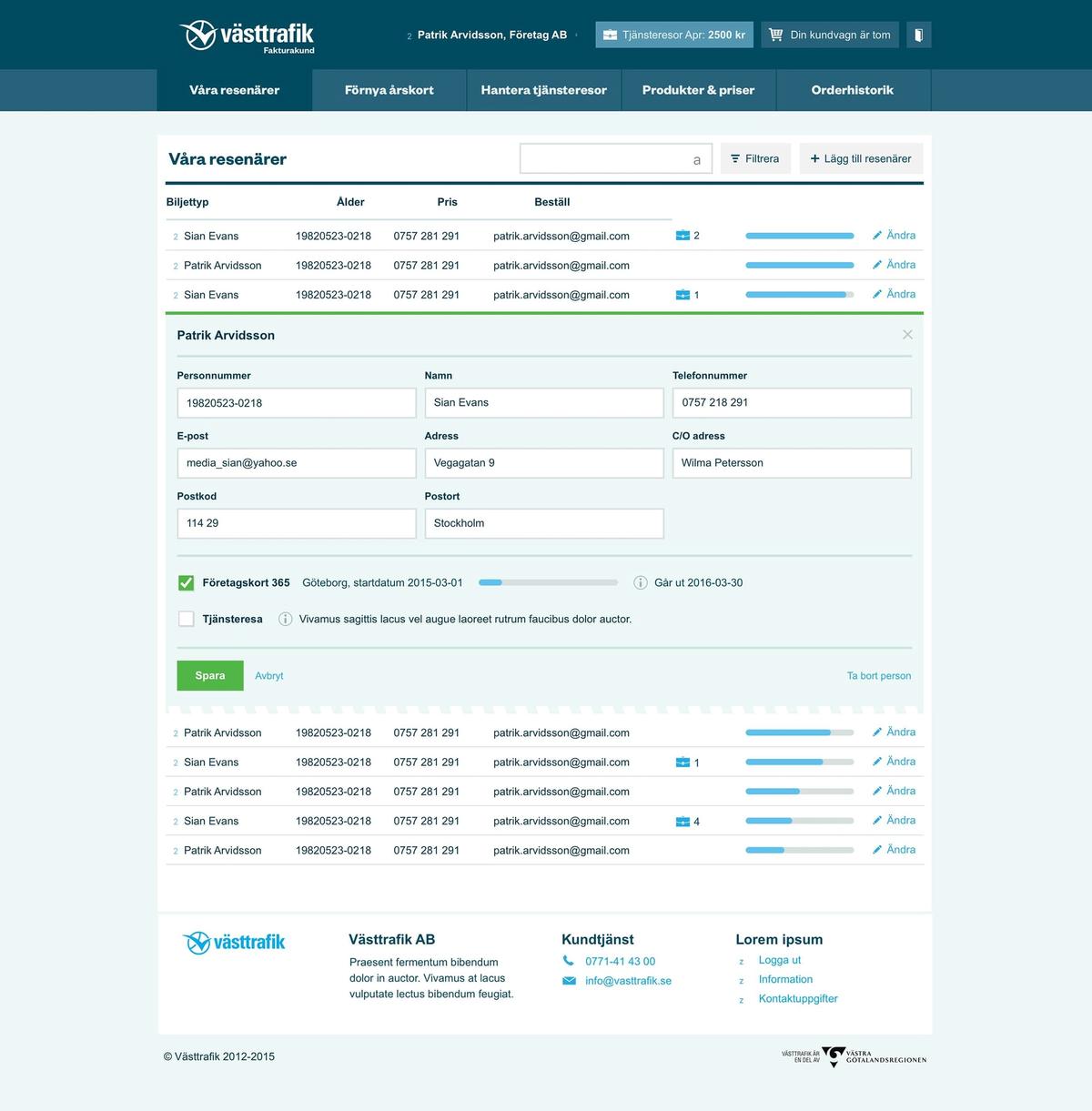The height and width of the screenshot is (1111, 1092).
Task: Open the Information footer link
Action: [785, 979]
